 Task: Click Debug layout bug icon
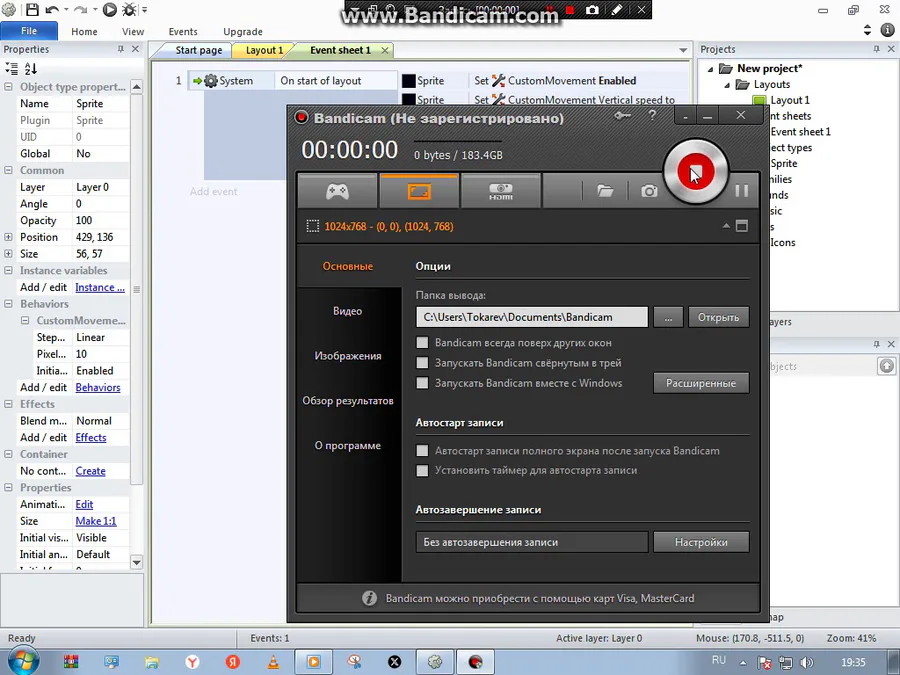[x=130, y=9]
